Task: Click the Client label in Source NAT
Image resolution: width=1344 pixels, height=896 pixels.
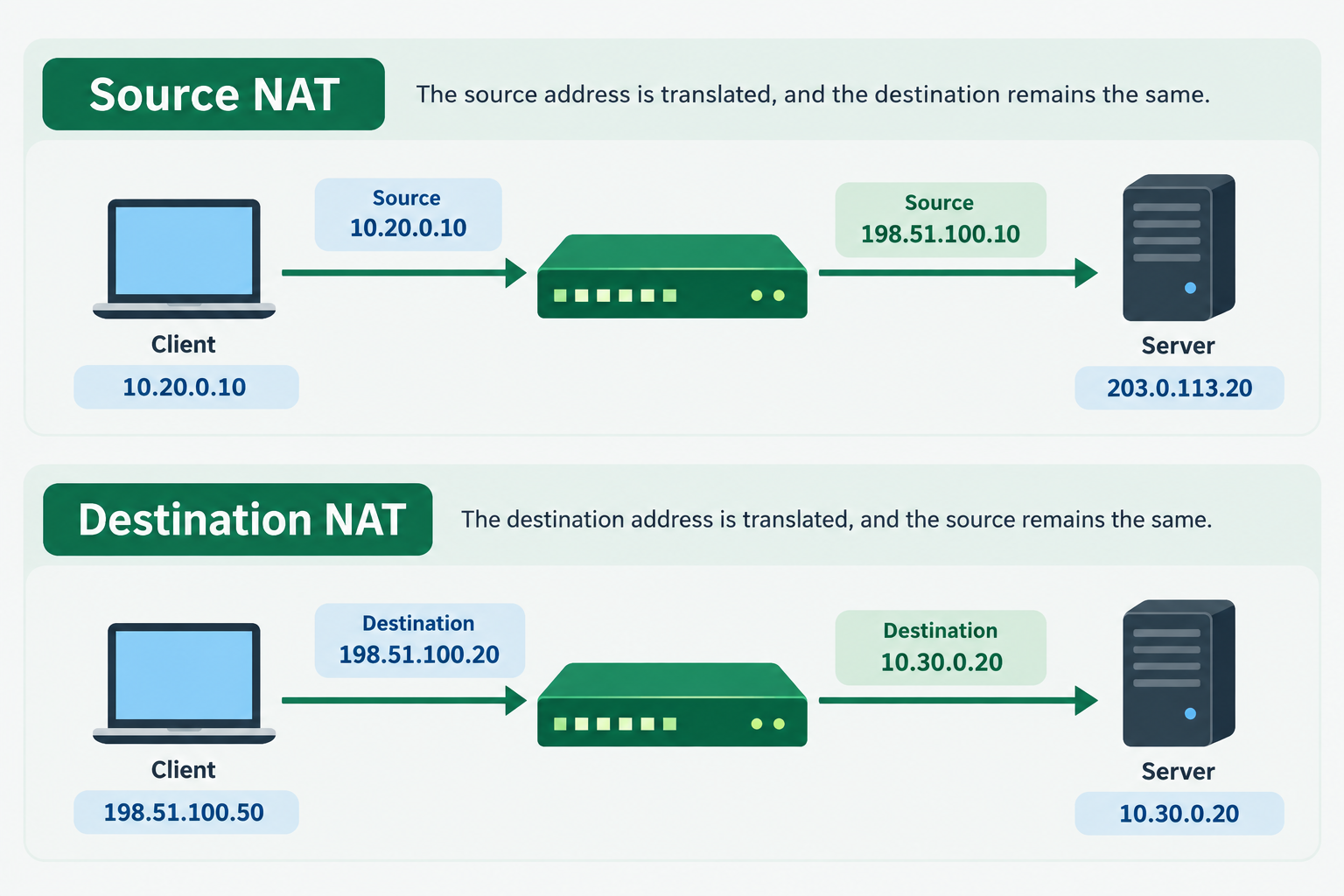Action: 183,344
